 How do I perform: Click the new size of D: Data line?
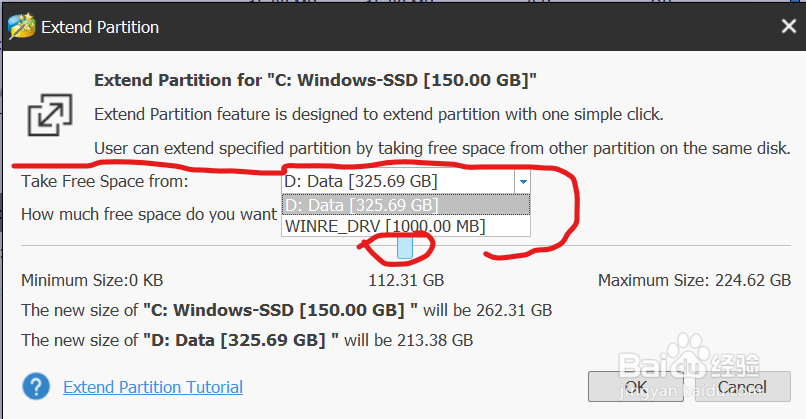click(247, 340)
